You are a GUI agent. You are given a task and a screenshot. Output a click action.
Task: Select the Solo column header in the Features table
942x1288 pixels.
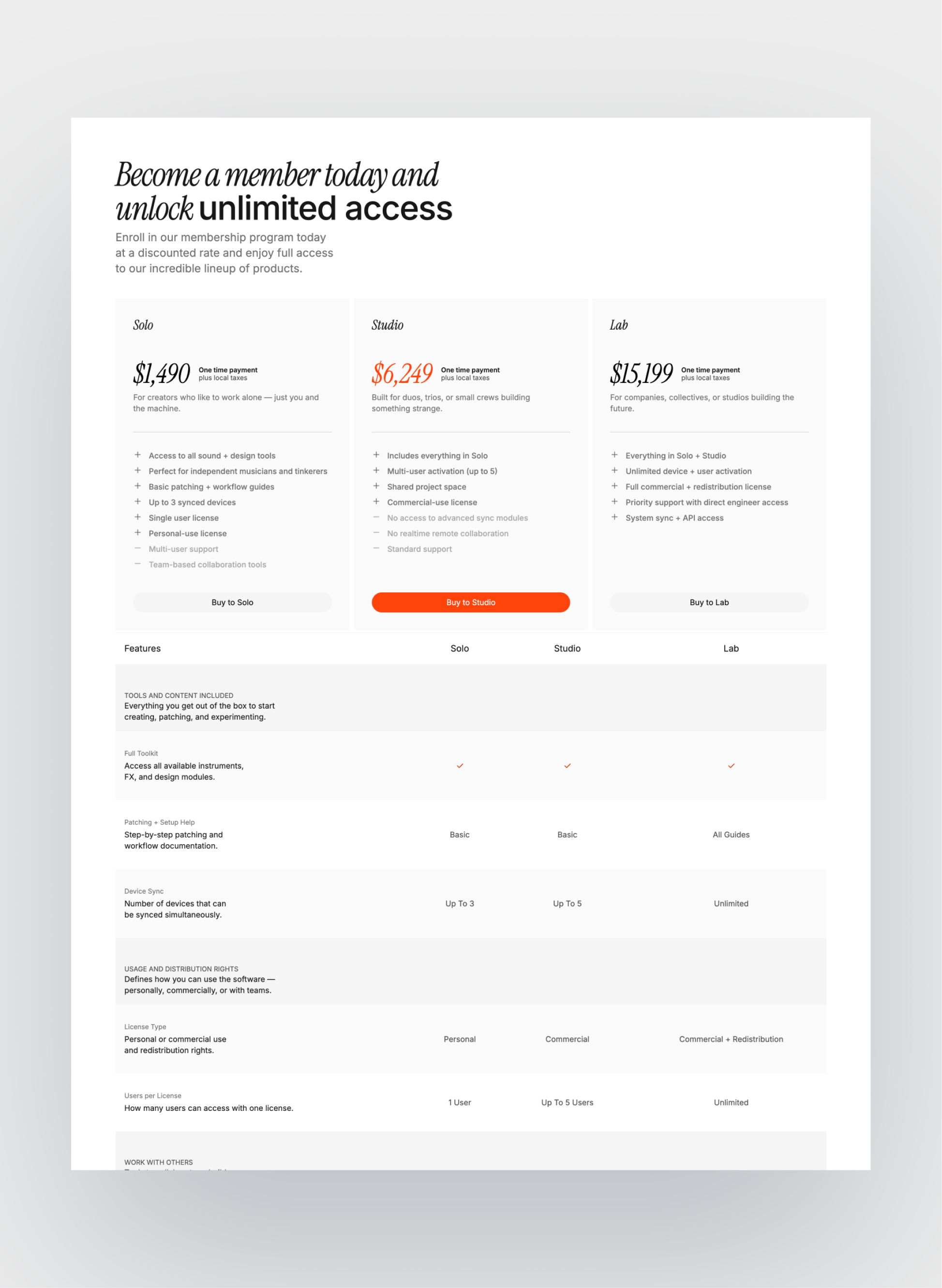point(460,648)
